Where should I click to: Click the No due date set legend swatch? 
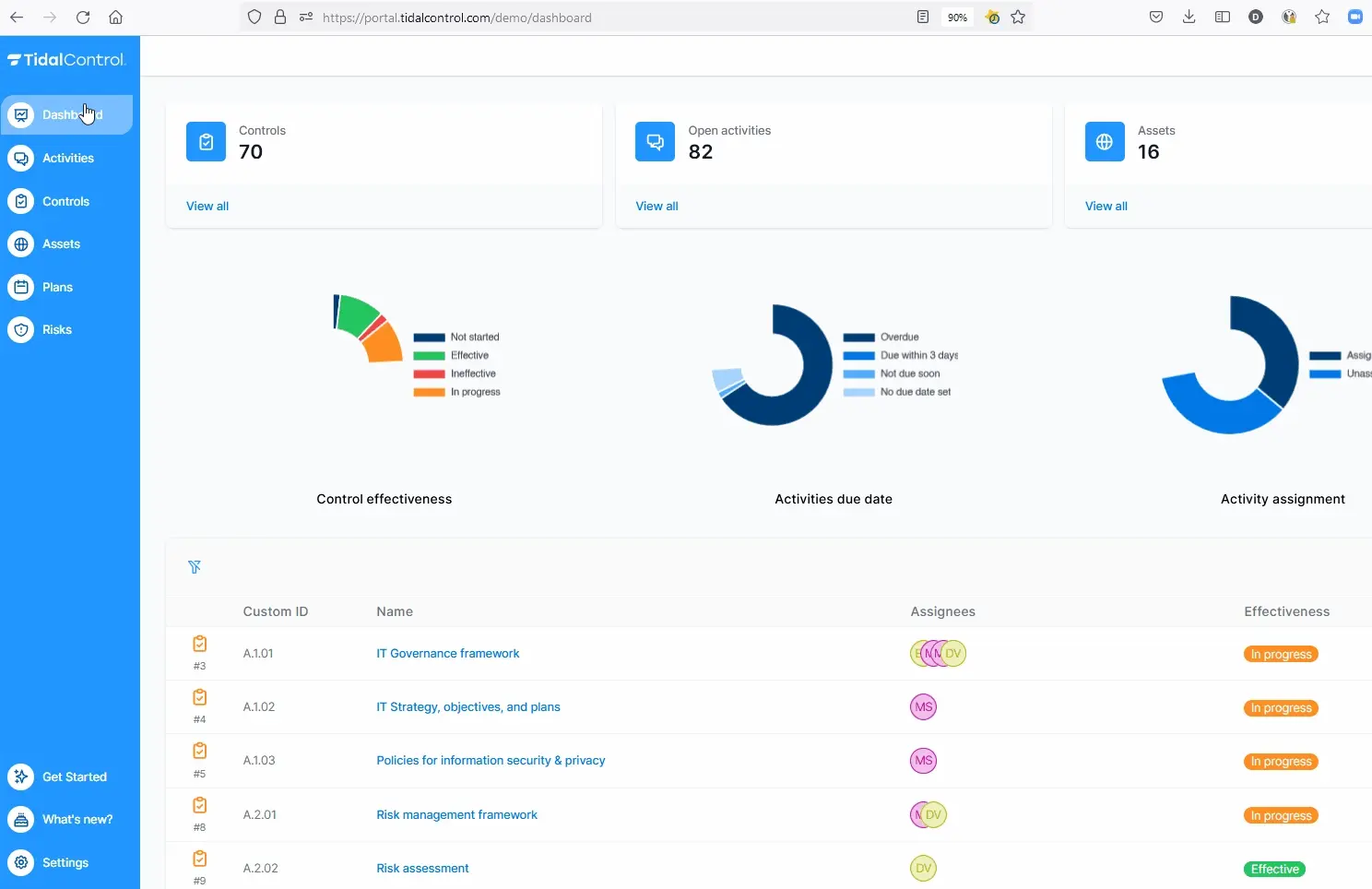coord(859,392)
